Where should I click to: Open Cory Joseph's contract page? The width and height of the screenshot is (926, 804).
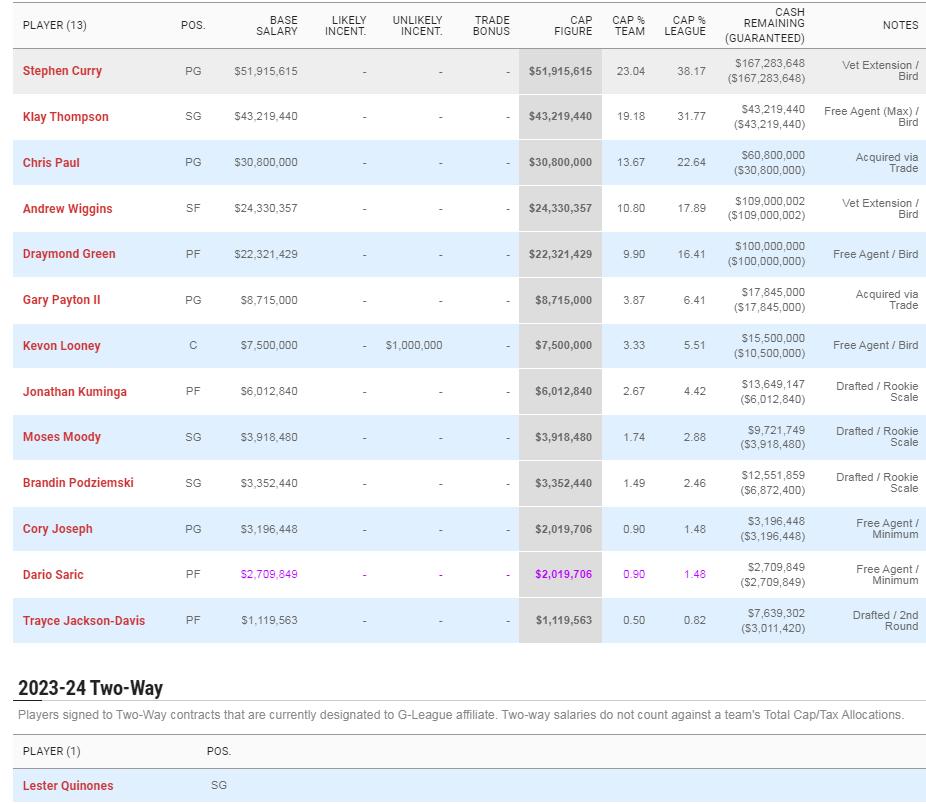[x=57, y=529]
